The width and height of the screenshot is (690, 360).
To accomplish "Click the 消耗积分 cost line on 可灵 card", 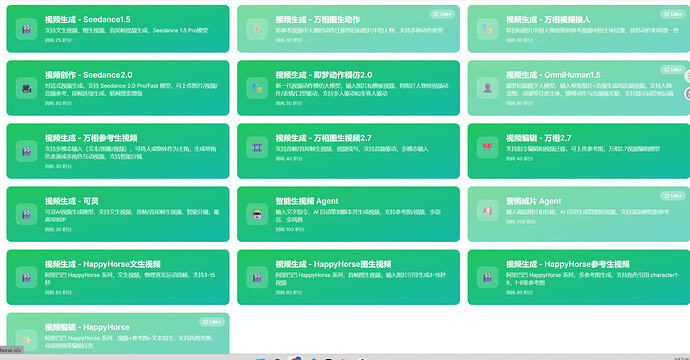I will 58,229.
